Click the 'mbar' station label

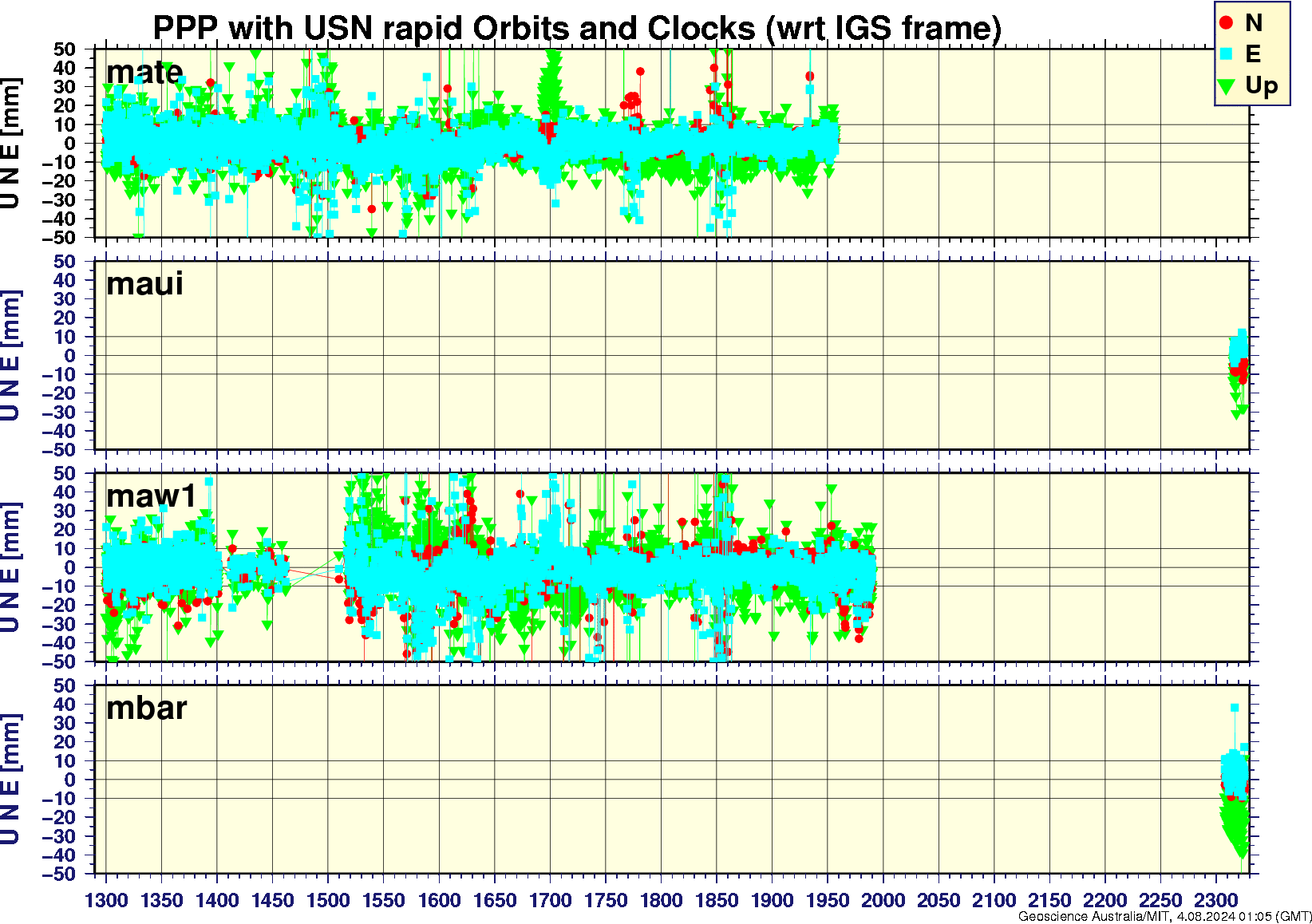pyautogui.click(x=147, y=708)
